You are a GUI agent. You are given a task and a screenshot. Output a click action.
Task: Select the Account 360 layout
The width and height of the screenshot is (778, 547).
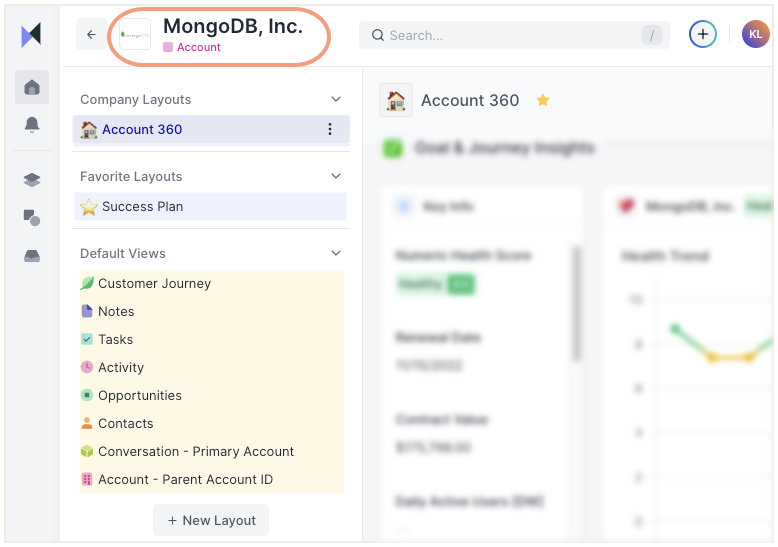pyautogui.click(x=211, y=129)
